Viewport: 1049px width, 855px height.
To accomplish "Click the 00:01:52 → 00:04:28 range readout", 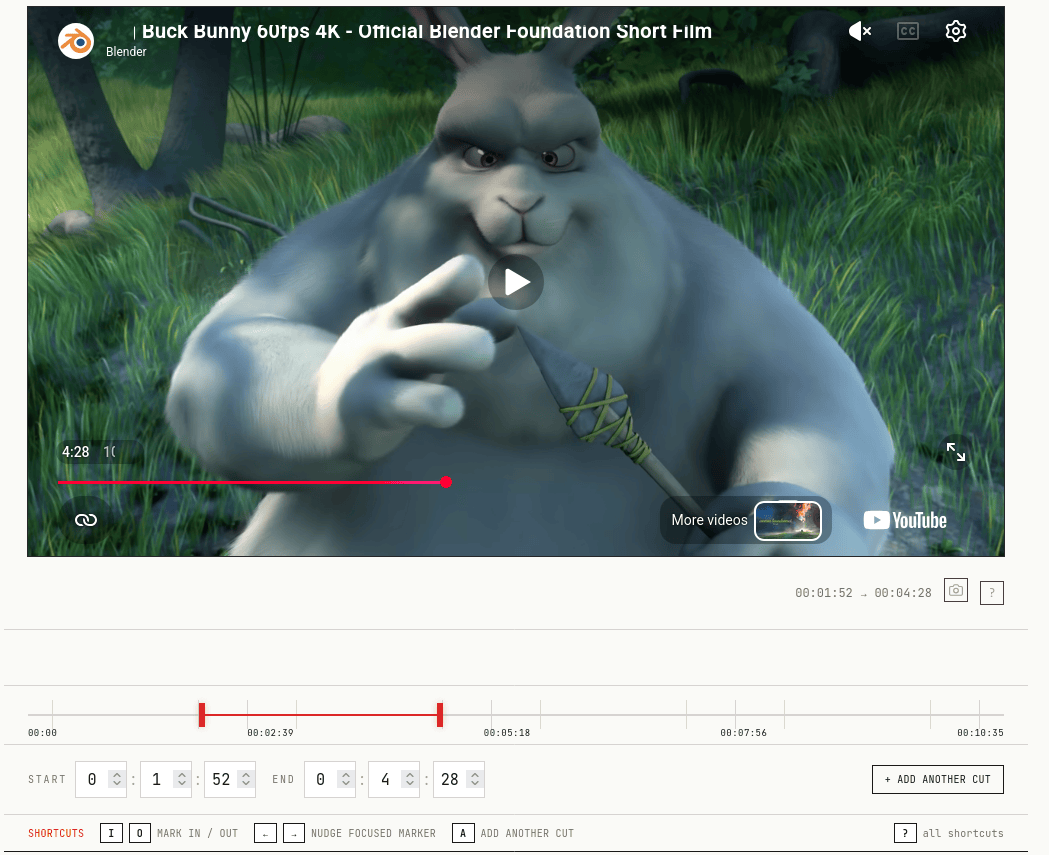I will (863, 593).
